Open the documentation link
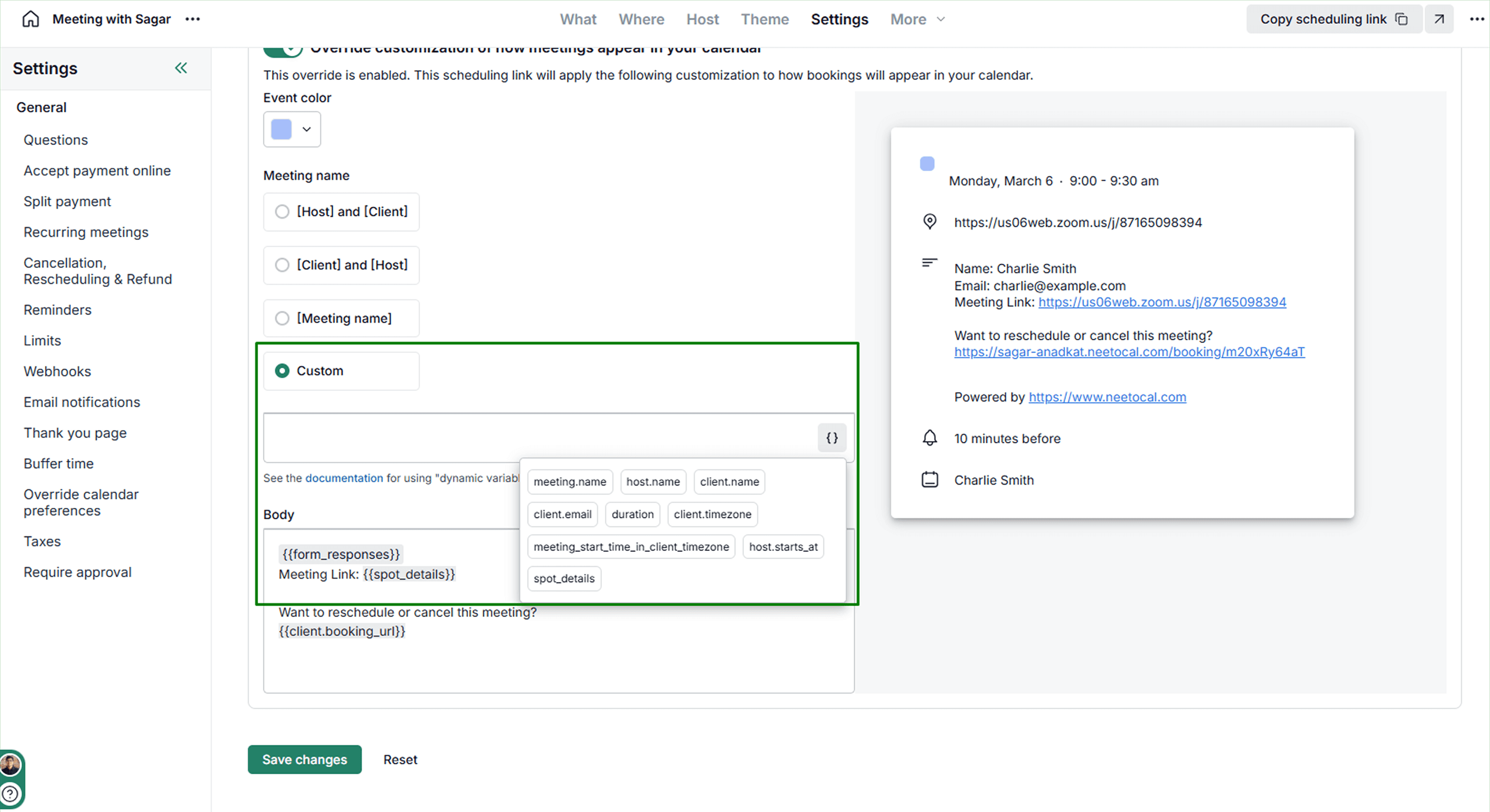This screenshot has width=1490, height=812. 344,478
